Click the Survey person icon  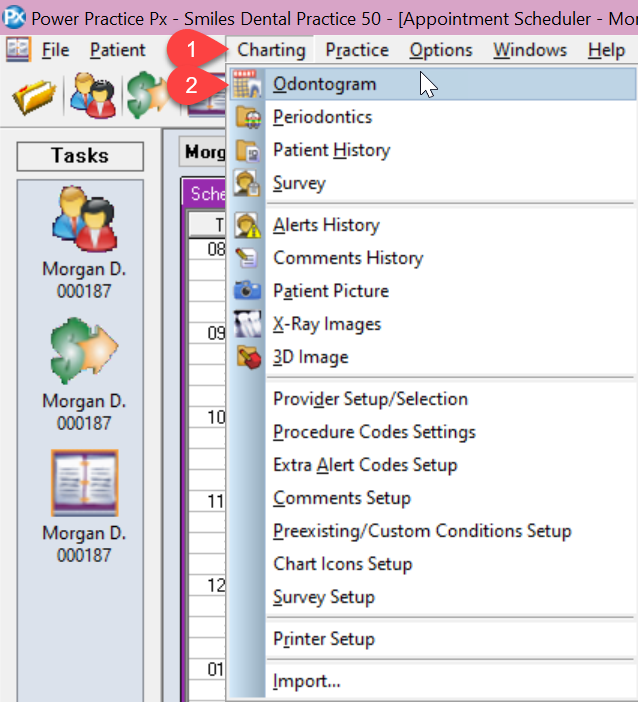click(247, 183)
